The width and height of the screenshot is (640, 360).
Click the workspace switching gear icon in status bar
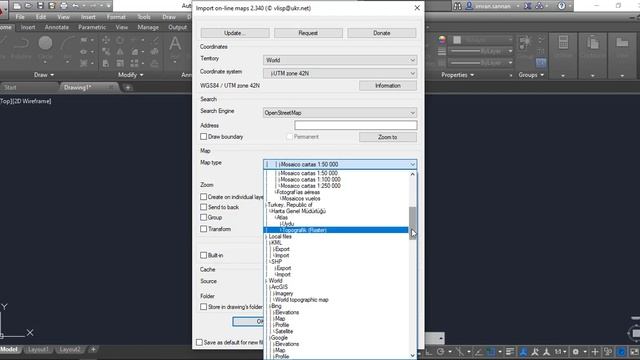pyautogui.click(x=576, y=351)
